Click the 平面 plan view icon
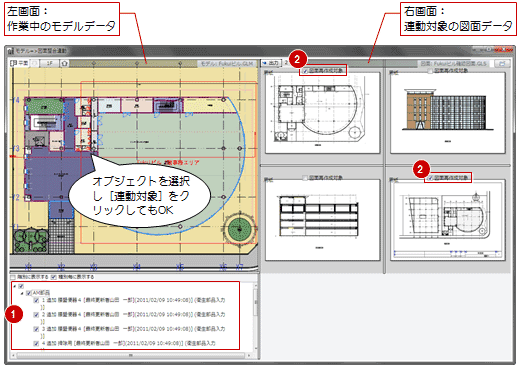Image resolution: width=519 pixels, height=365 pixels. (x=19, y=63)
